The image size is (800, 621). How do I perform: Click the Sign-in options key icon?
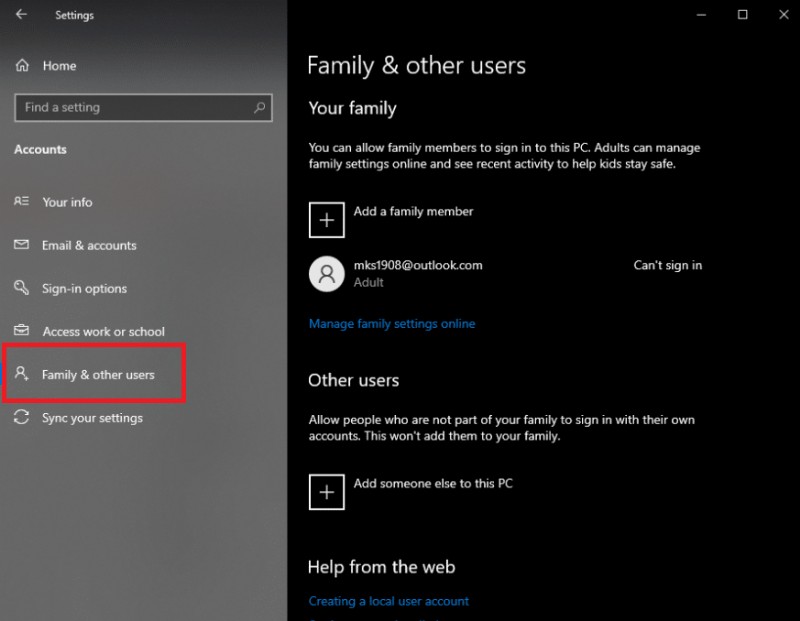[x=22, y=288]
